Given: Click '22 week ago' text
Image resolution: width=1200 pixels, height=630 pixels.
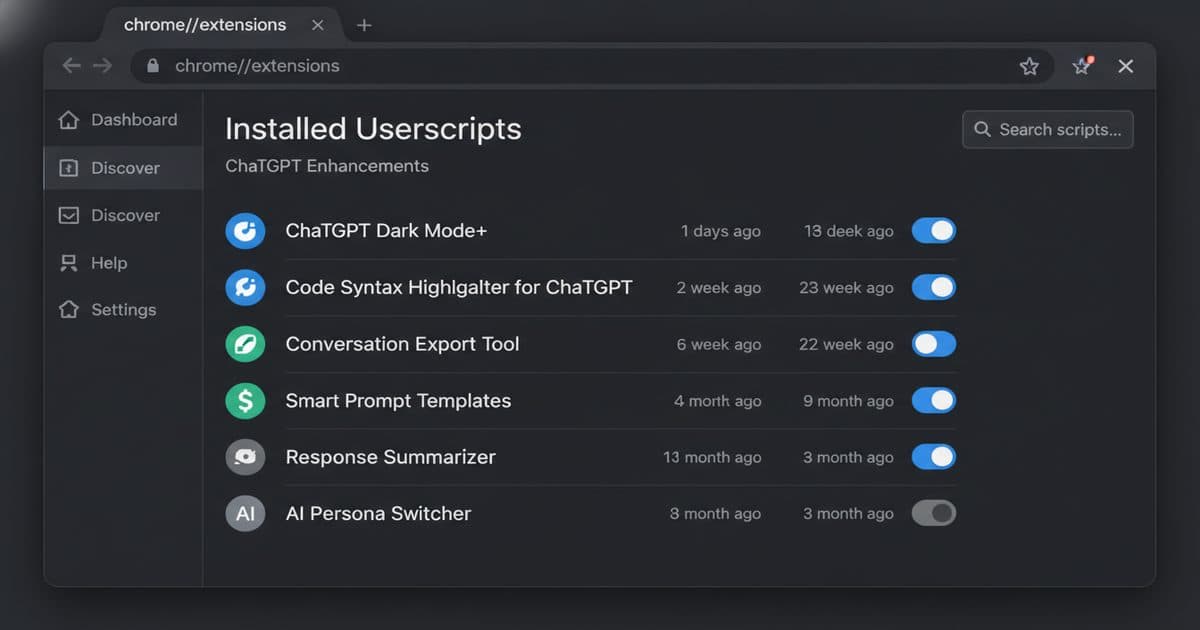Looking at the screenshot, I should pos(846,344).
